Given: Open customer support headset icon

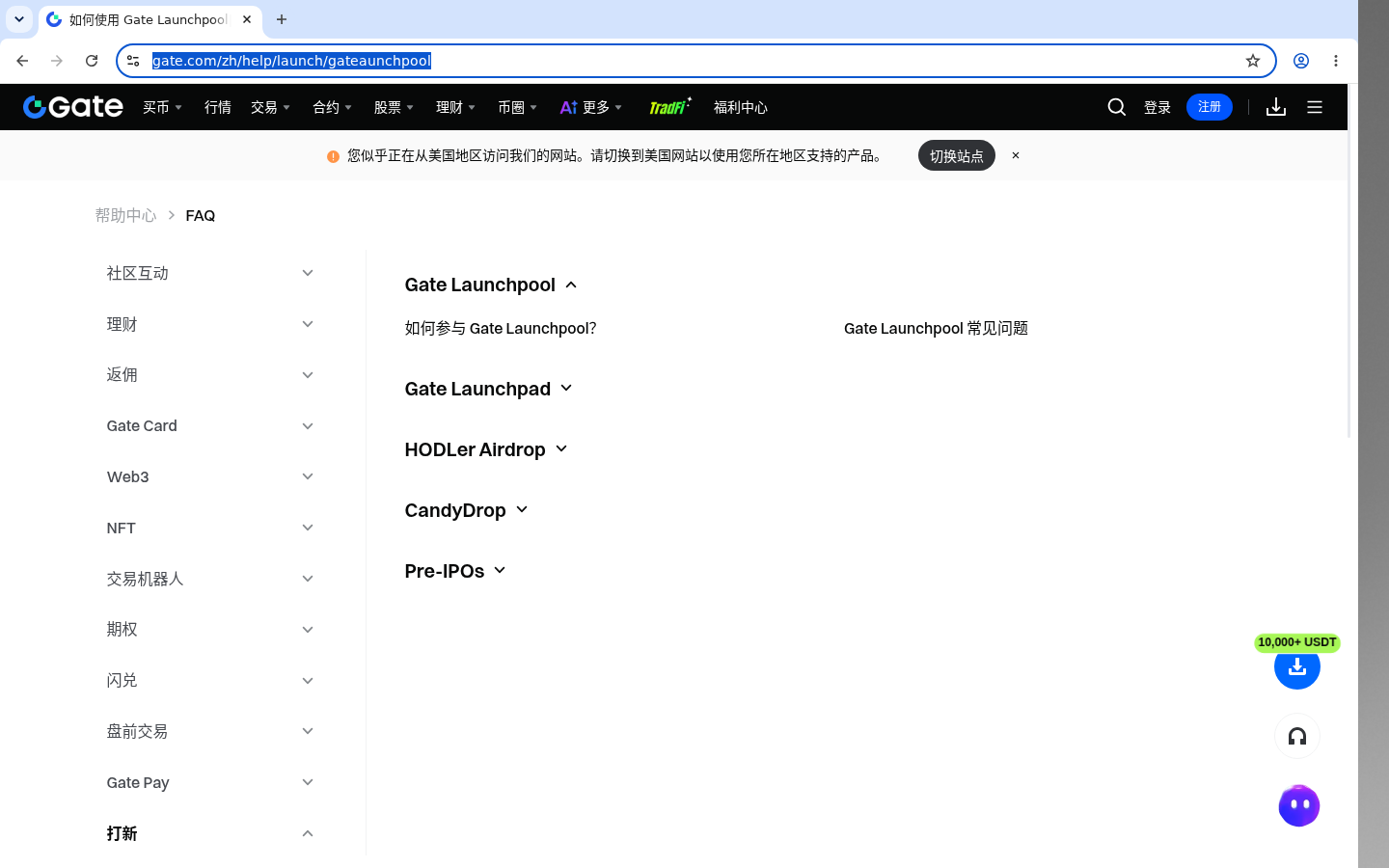Looking at the screenshot, I should click(1296, 737).
